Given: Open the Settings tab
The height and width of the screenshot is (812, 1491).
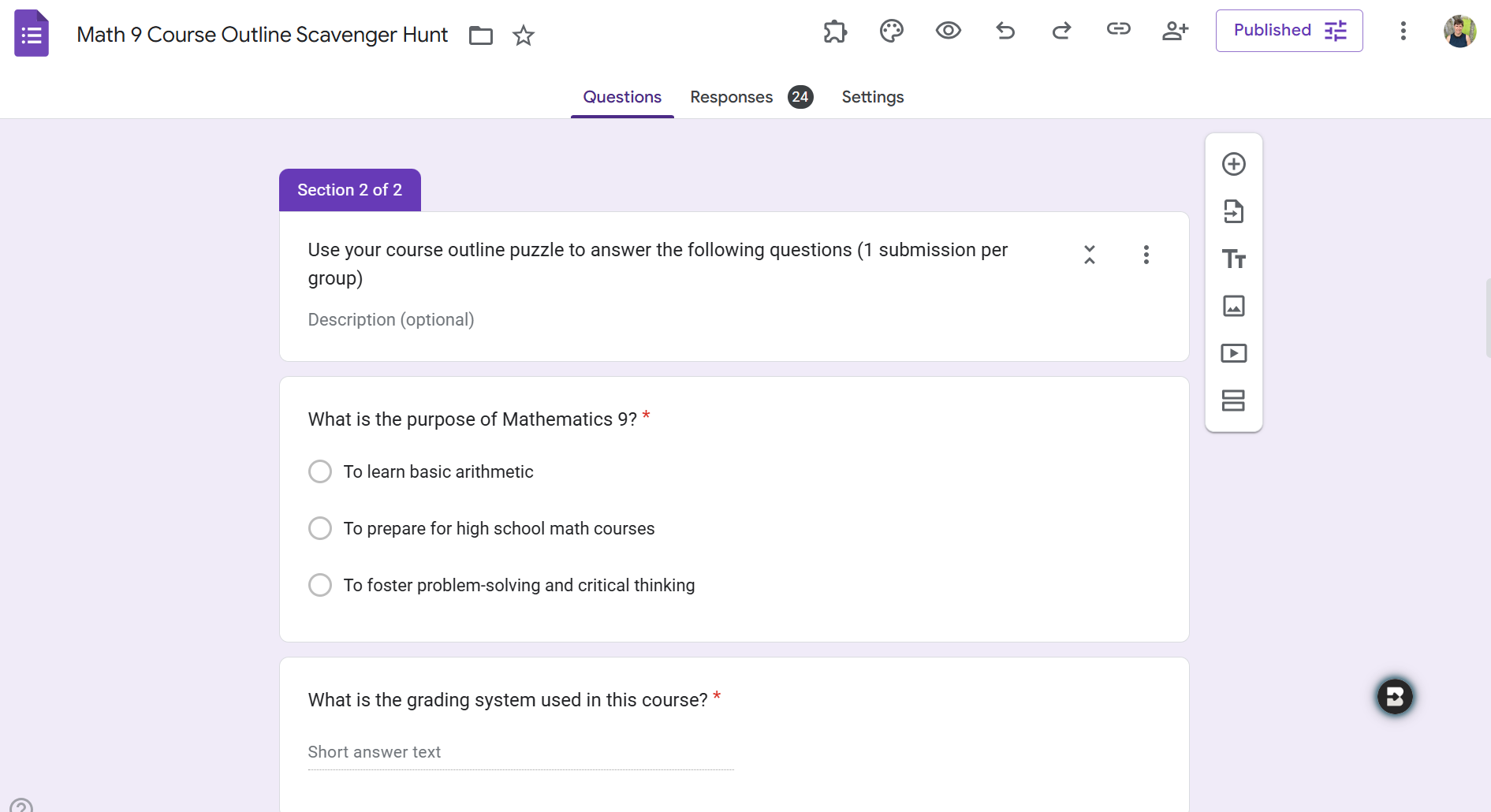Looking at the screenshot, I should point(872,97).
